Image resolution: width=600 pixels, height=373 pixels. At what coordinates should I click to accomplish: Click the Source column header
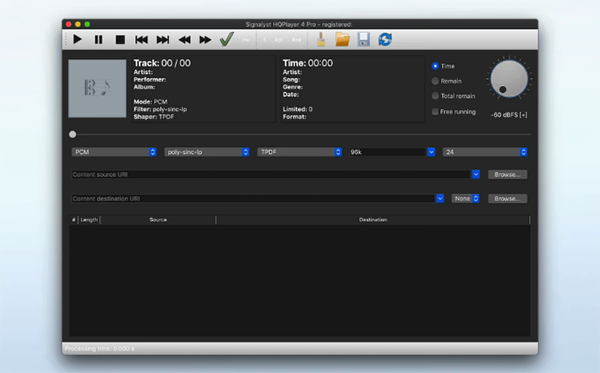pos(158,220)
